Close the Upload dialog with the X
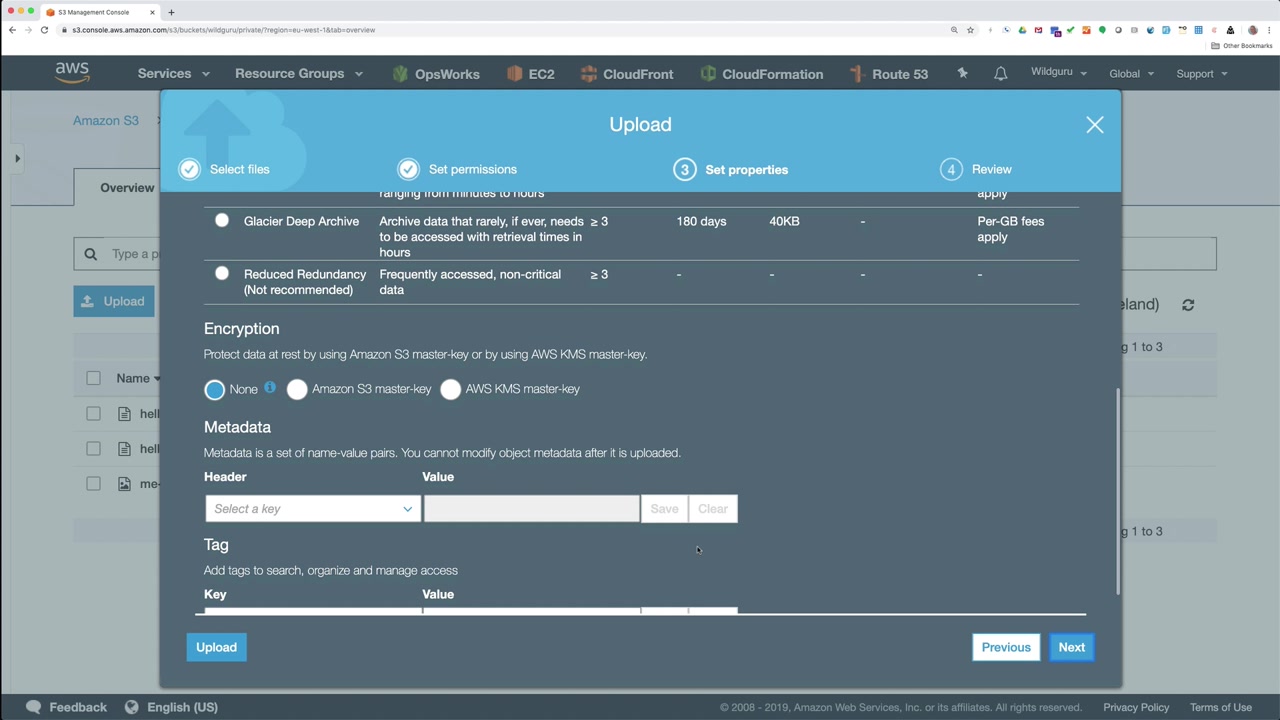The height and width of the screenshot is (720, 1280). point(1095,125)
